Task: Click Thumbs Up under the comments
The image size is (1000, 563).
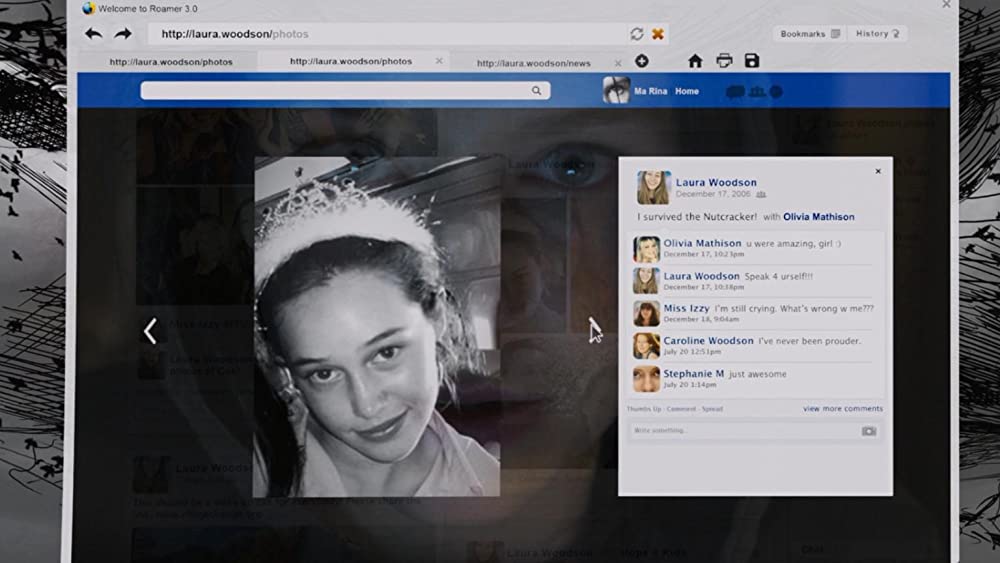Action: [645, 409]
